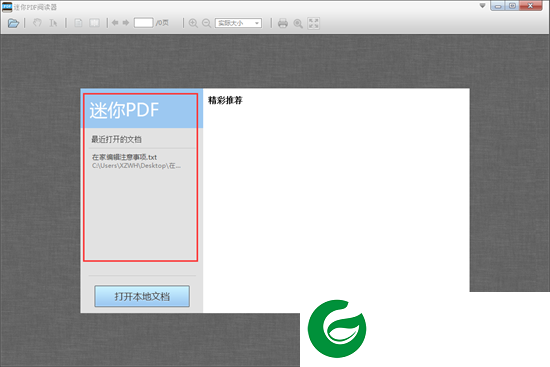Click the 打开本地文档 button
Image resolution: width=550 pixels, height=367 pixels.
[142, 296]
